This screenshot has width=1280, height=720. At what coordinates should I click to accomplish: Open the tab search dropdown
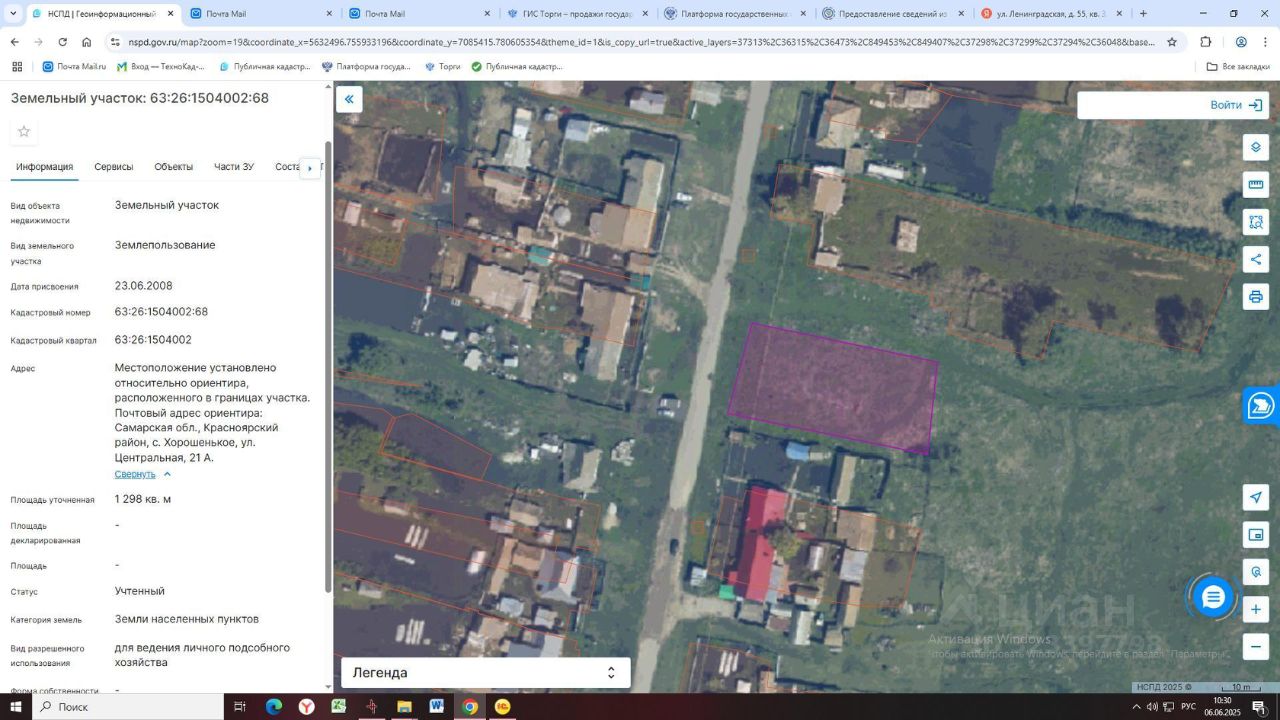click(x=13, y=14)
